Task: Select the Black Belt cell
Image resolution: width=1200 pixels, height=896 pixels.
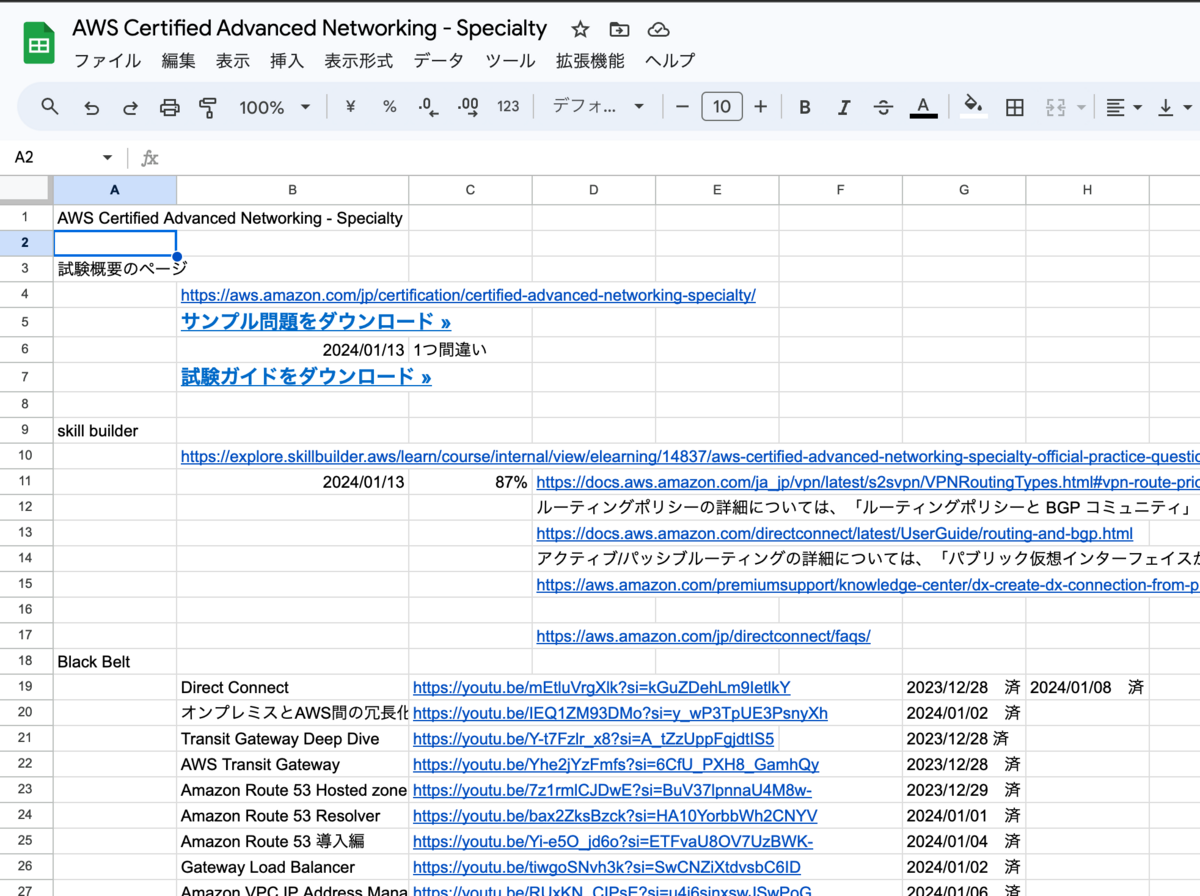Action: click(115, 661)
